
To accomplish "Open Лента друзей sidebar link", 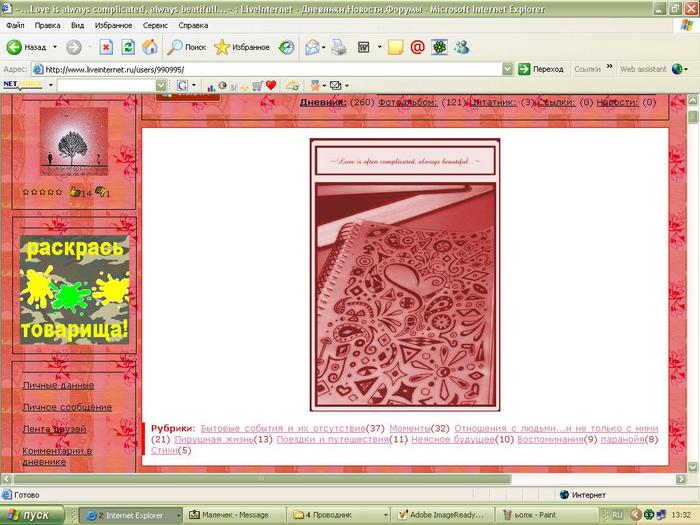I will pos(54,429).
